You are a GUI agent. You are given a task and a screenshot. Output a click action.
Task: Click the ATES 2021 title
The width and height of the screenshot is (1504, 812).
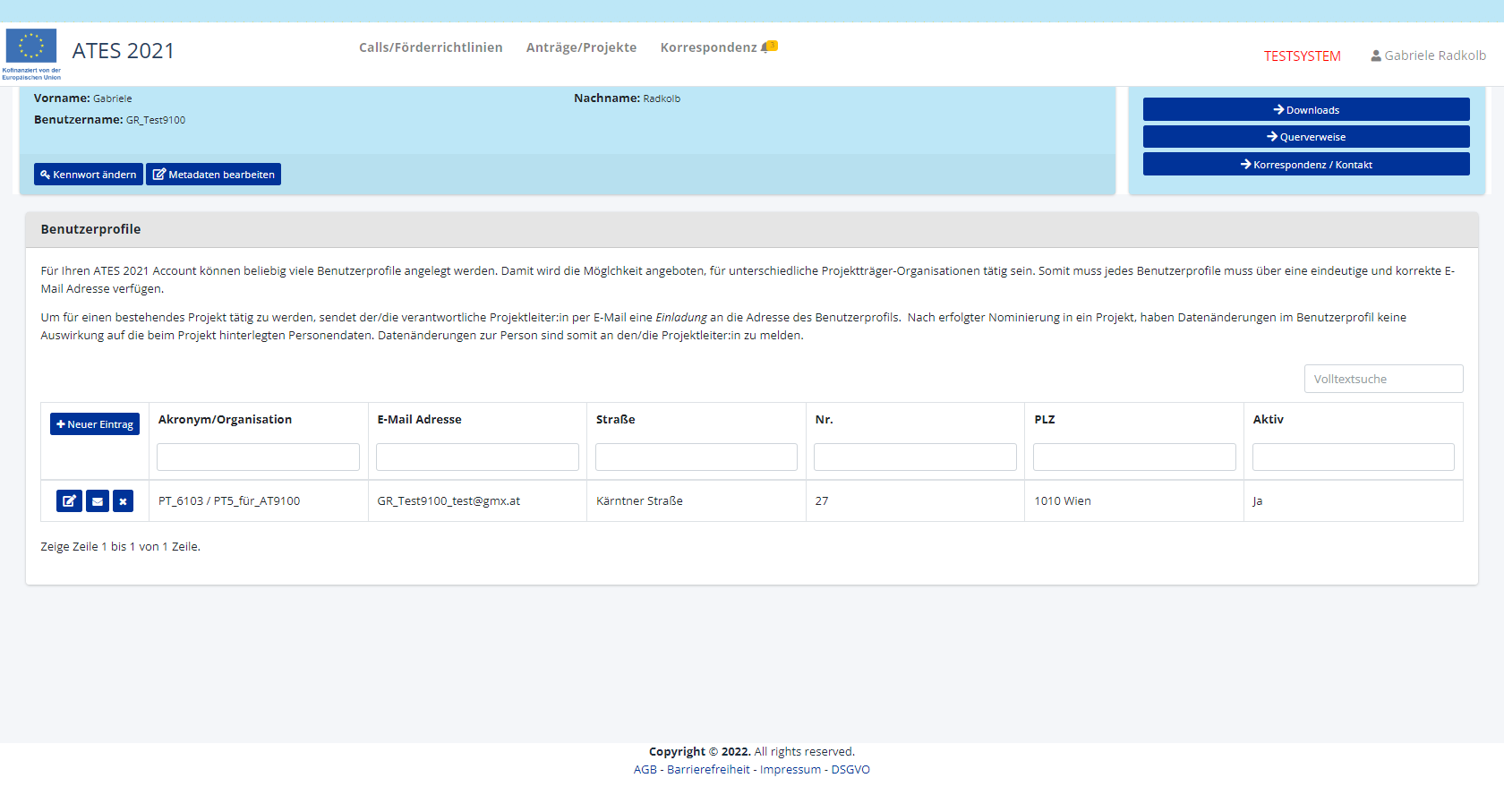pos(124,51)
